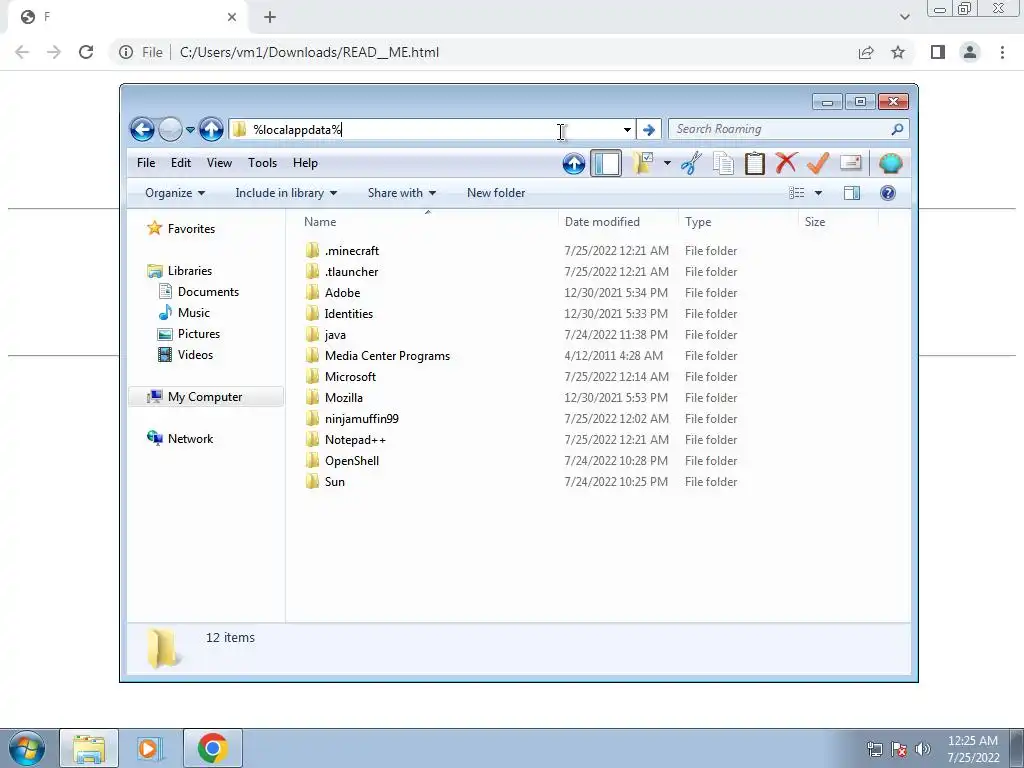Sort by the Size column header
Image resolution: width=1024 pixels, height=768 pixels.
815,222
